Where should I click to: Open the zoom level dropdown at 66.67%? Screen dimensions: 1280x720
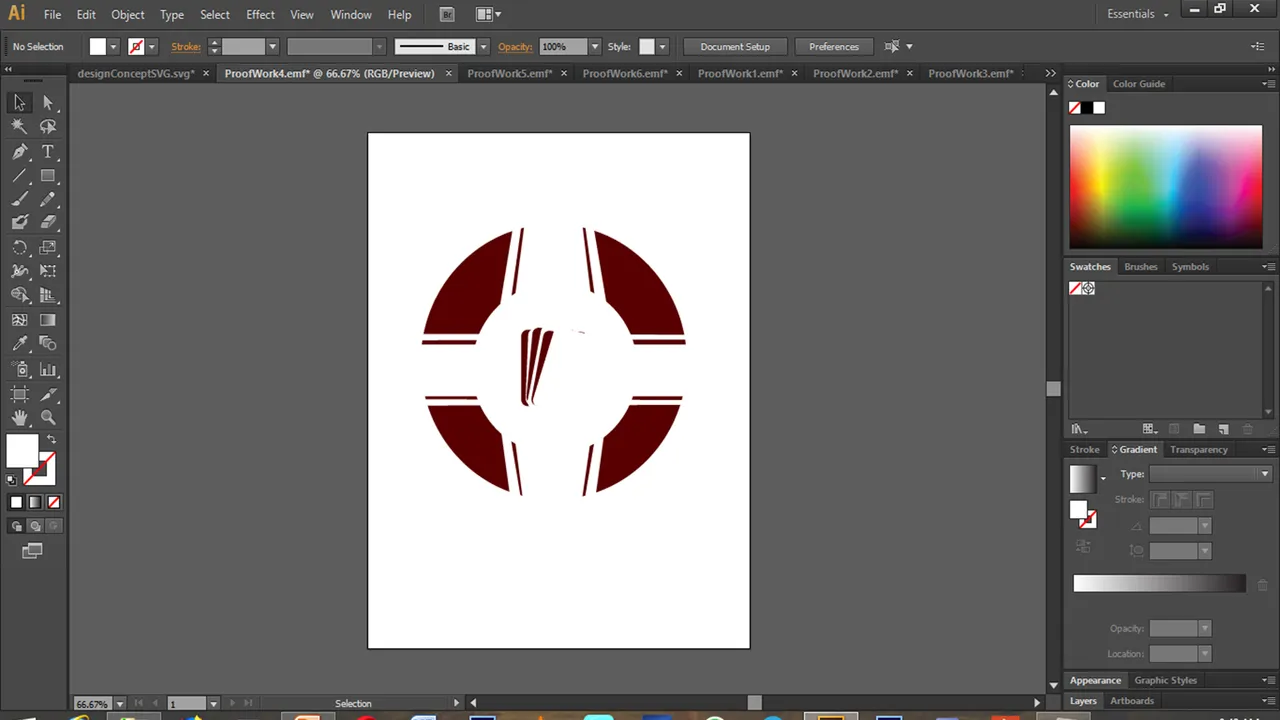[x=119, y=704]
